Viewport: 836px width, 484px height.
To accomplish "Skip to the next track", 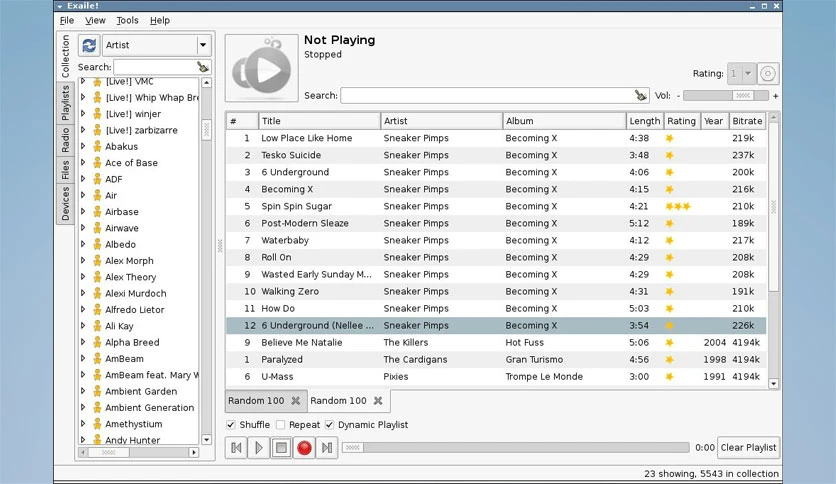I will pos(327,448).
